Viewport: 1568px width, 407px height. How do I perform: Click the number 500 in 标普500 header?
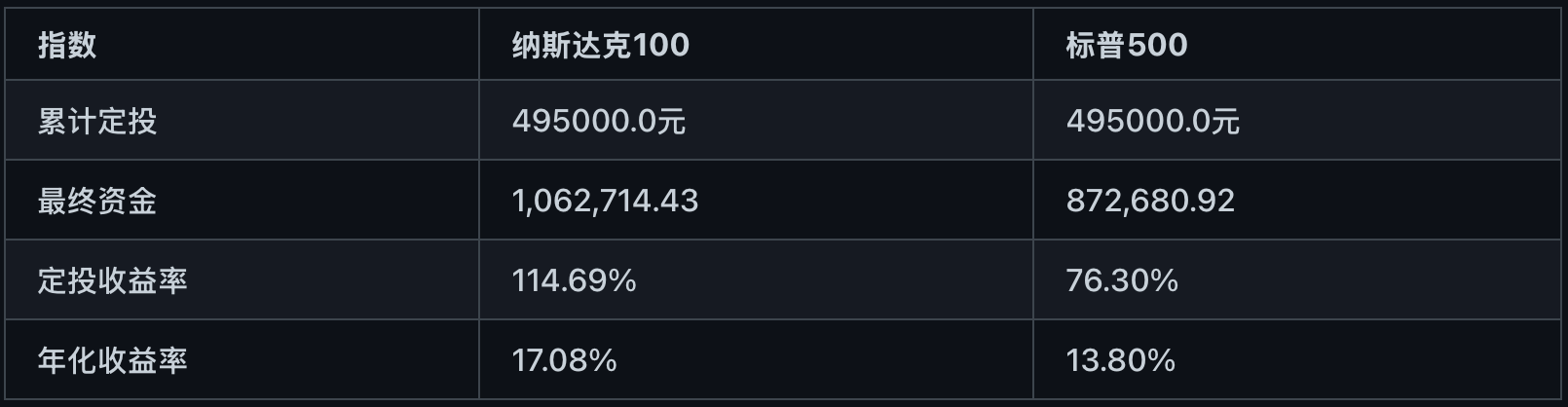(1157, 45)
